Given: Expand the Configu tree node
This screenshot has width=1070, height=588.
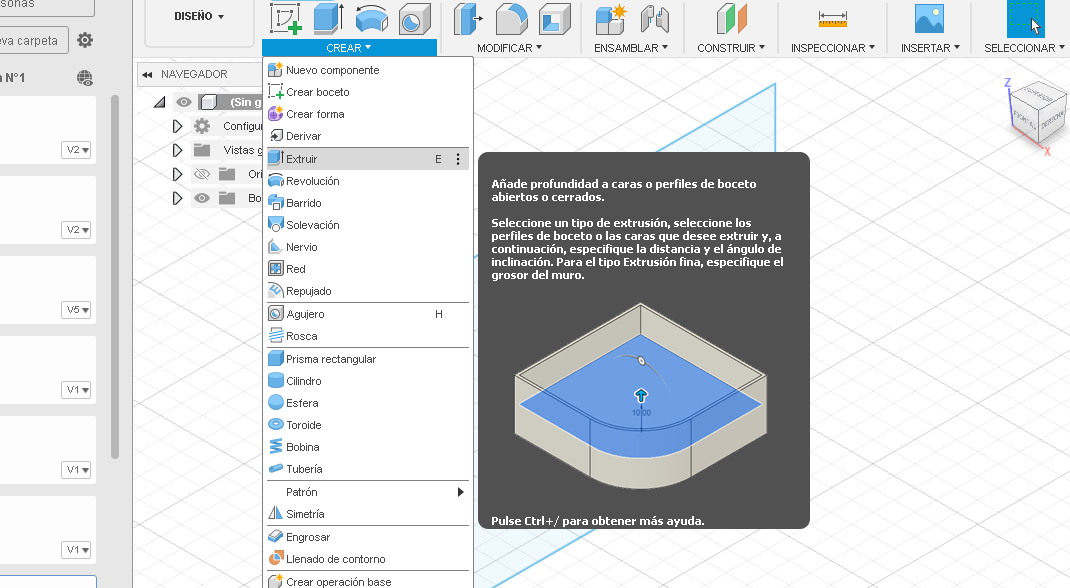Looking at the screenshot, I should point(177,126).
